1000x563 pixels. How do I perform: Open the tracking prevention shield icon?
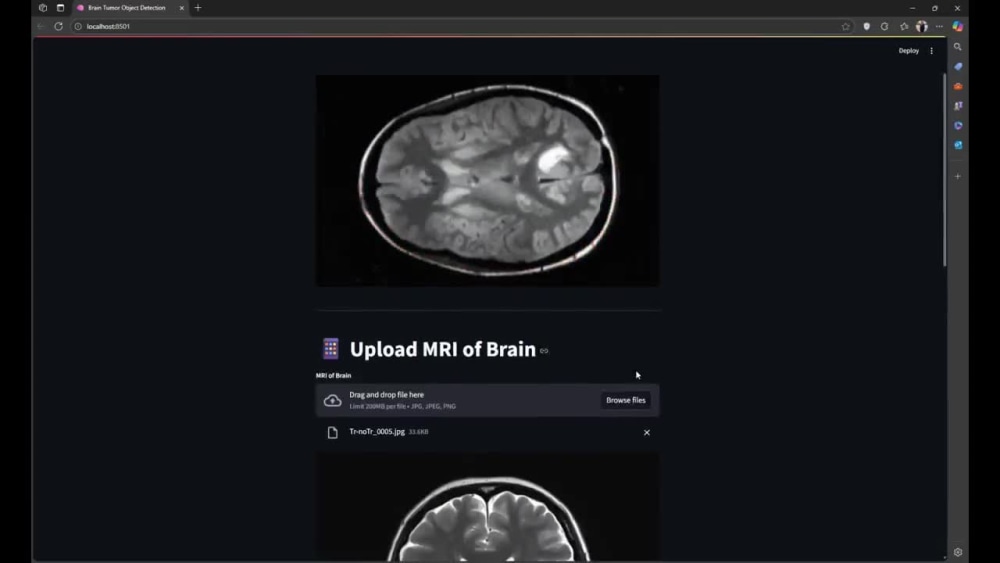866,26
